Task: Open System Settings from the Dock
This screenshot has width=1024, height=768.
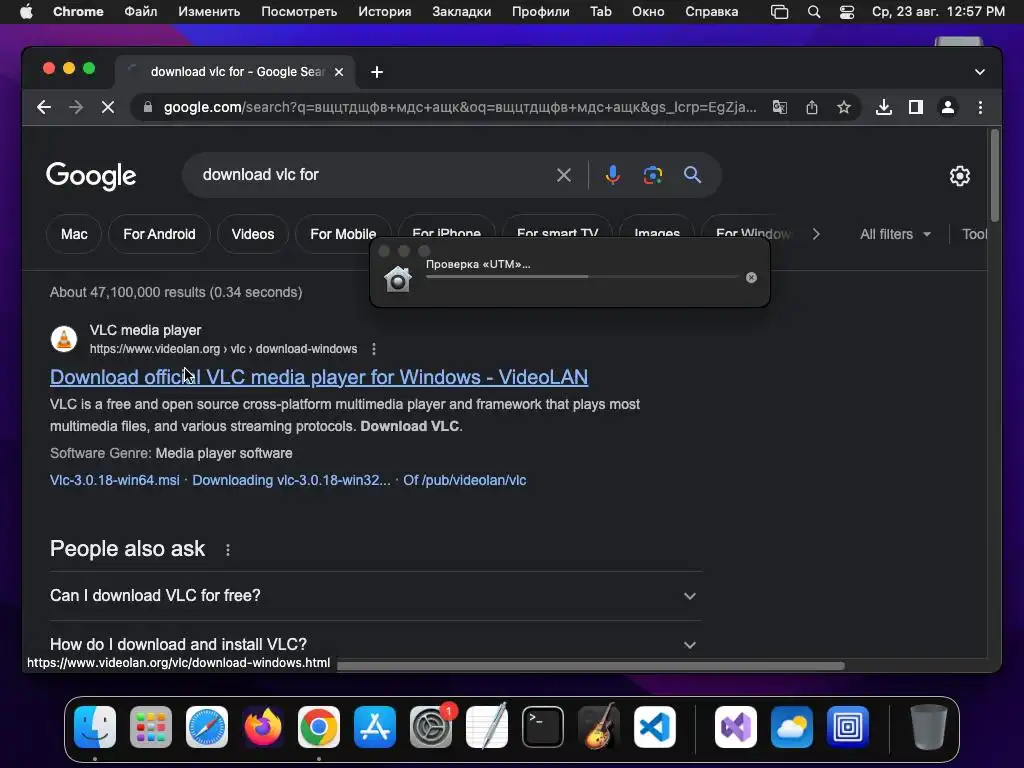Action: tap(431, 727)
